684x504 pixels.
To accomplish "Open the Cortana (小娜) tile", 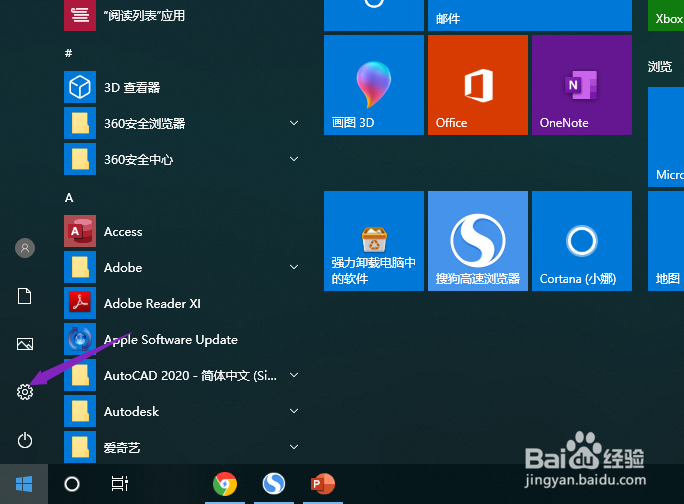I will (582, 241).
